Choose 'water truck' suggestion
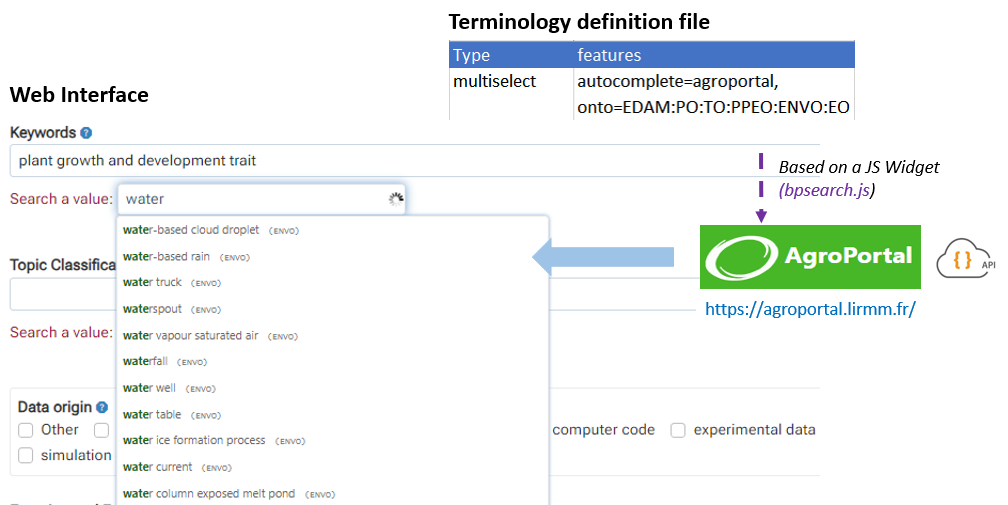Image resolution: width=1008 pixels, height=505 pixels. click(x=152, y=283)
